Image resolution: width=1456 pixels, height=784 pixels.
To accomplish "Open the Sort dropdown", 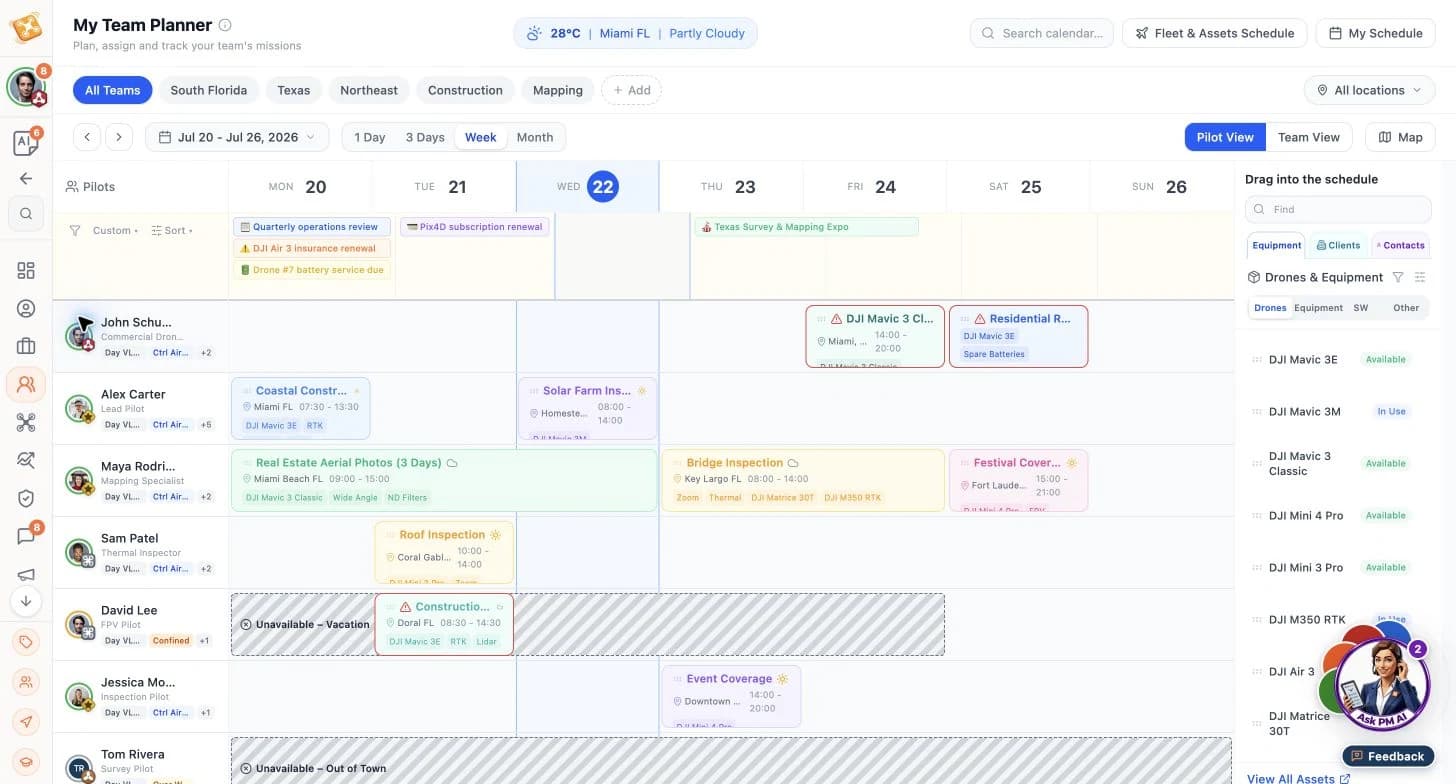I will 172,230.
